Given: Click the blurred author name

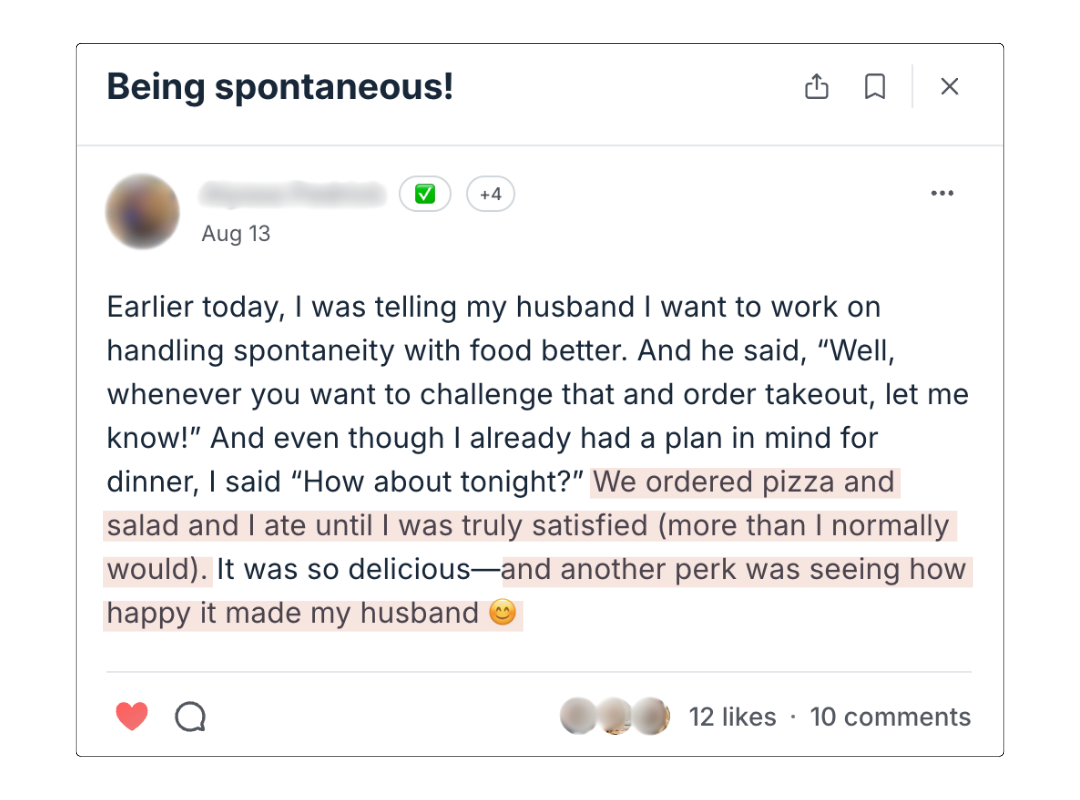Looking at the screenshot, I should 292,194.
